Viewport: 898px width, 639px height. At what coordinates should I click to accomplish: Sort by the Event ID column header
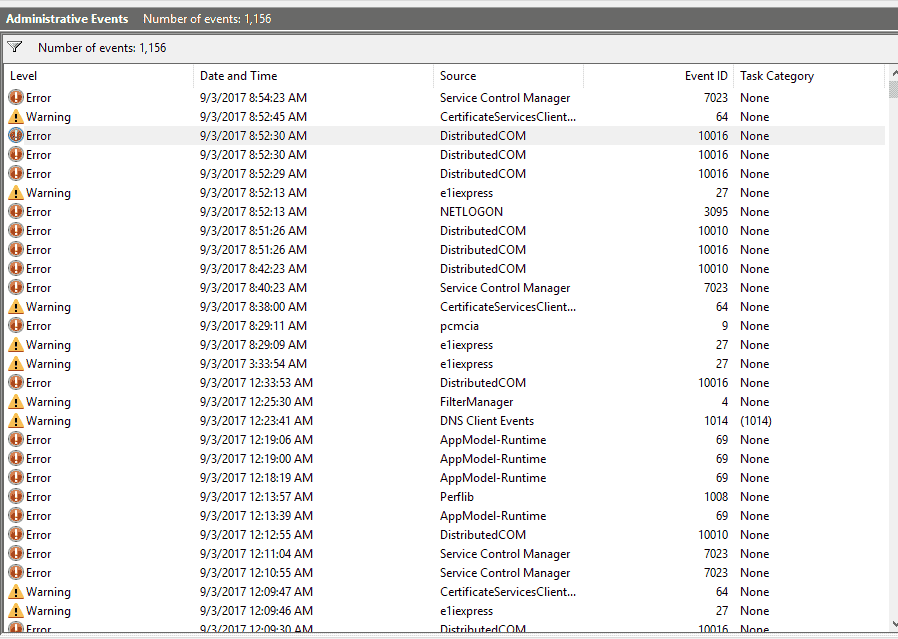pyautogui.click(x=659, y=76)
